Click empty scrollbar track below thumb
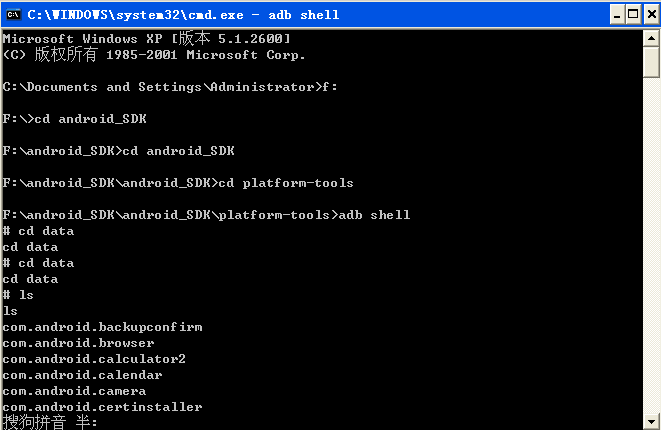 coord(651,245)
